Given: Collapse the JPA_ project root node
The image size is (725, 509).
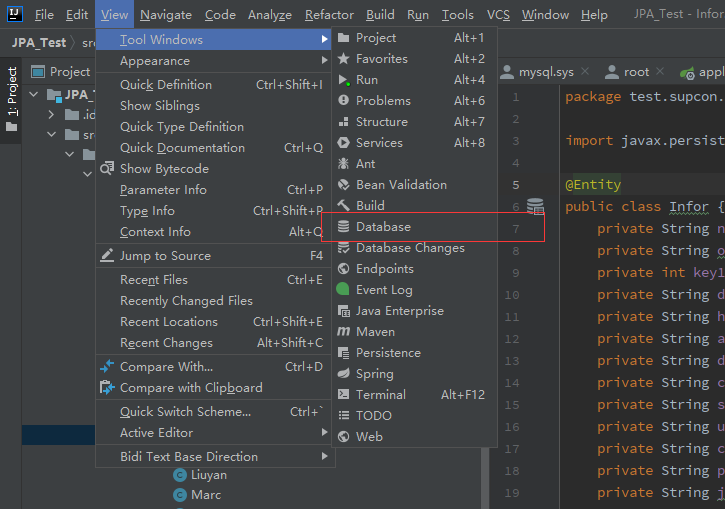Looking at the screenshot, I should click(x=34, y=95).
